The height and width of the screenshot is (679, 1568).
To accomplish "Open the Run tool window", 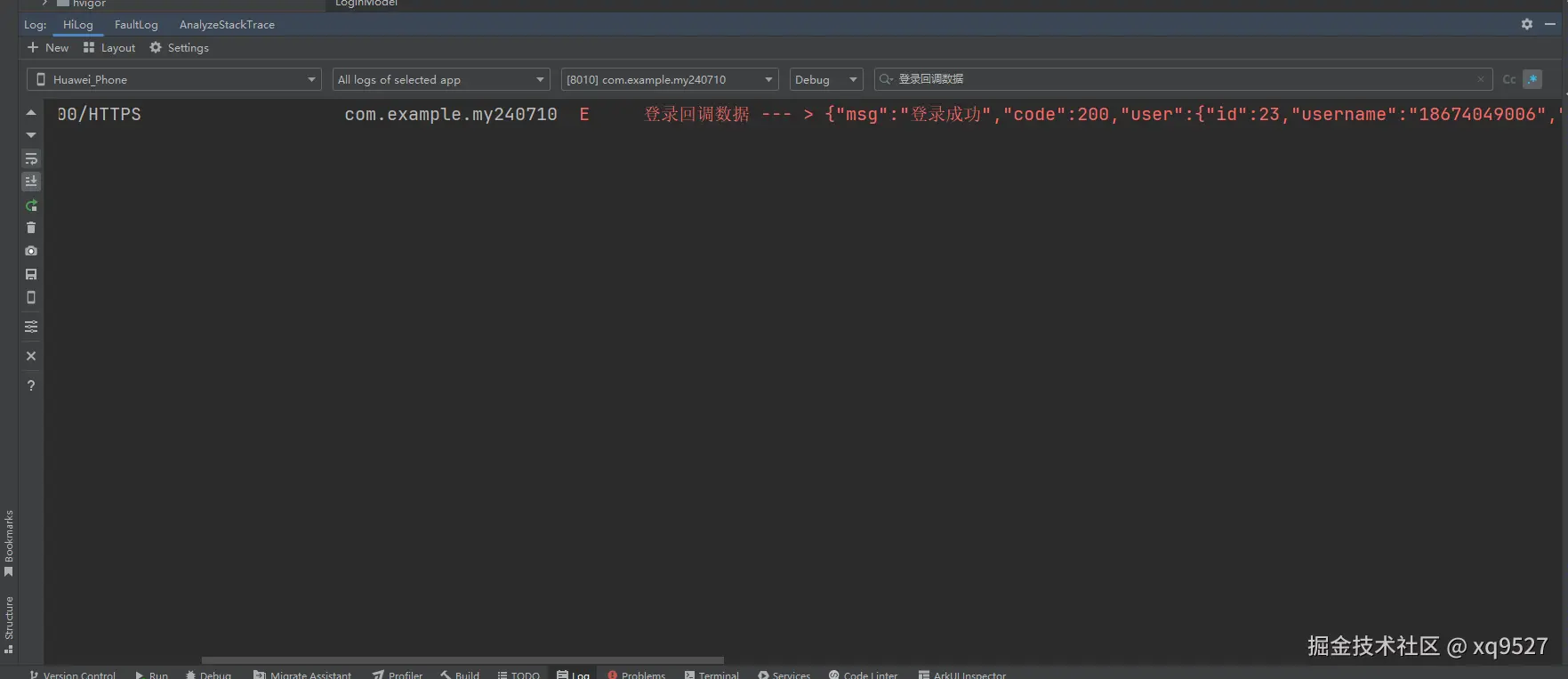I will click(151, 674).
